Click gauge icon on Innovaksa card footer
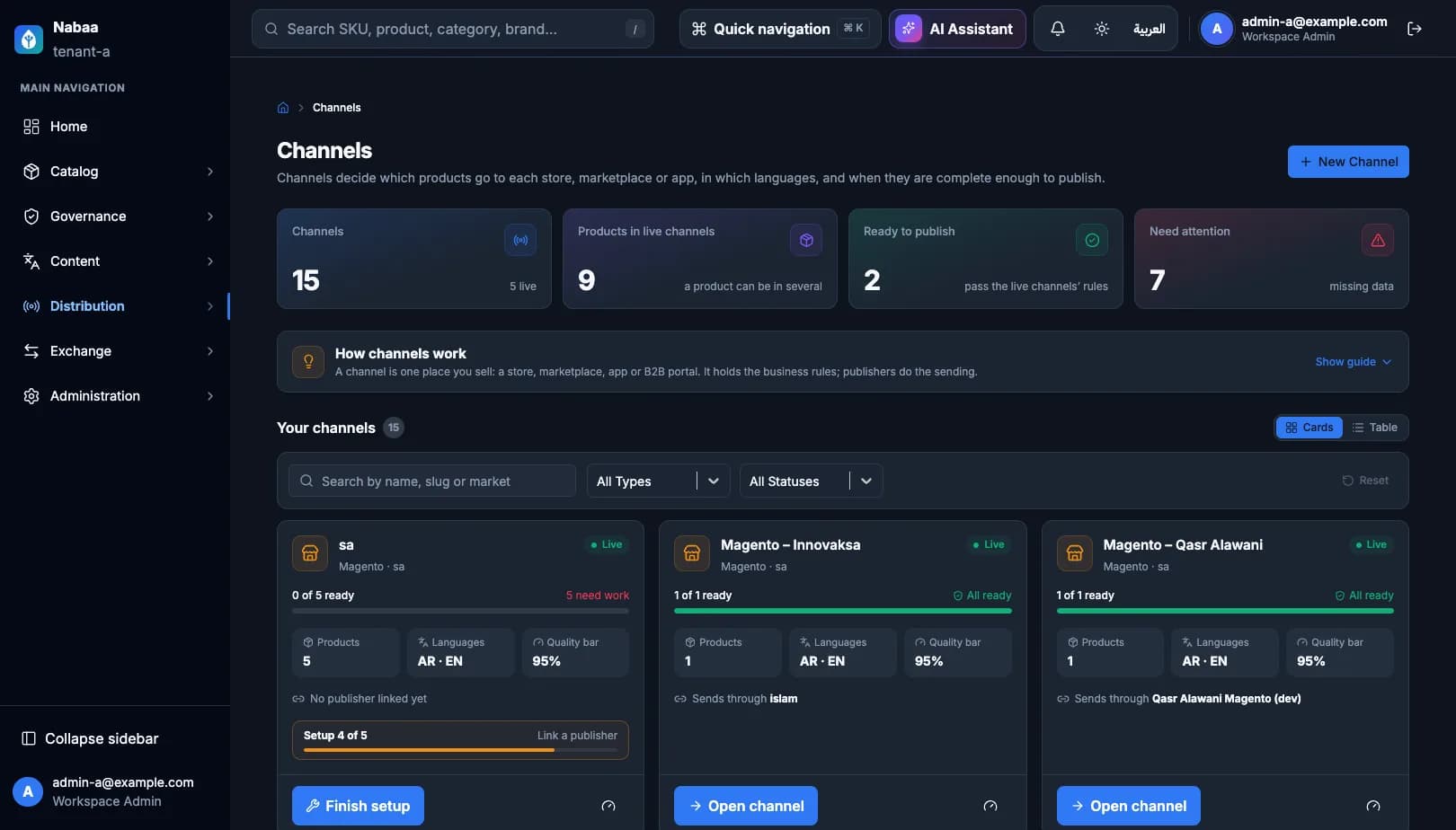1456x830 pixels. (990, 806)
